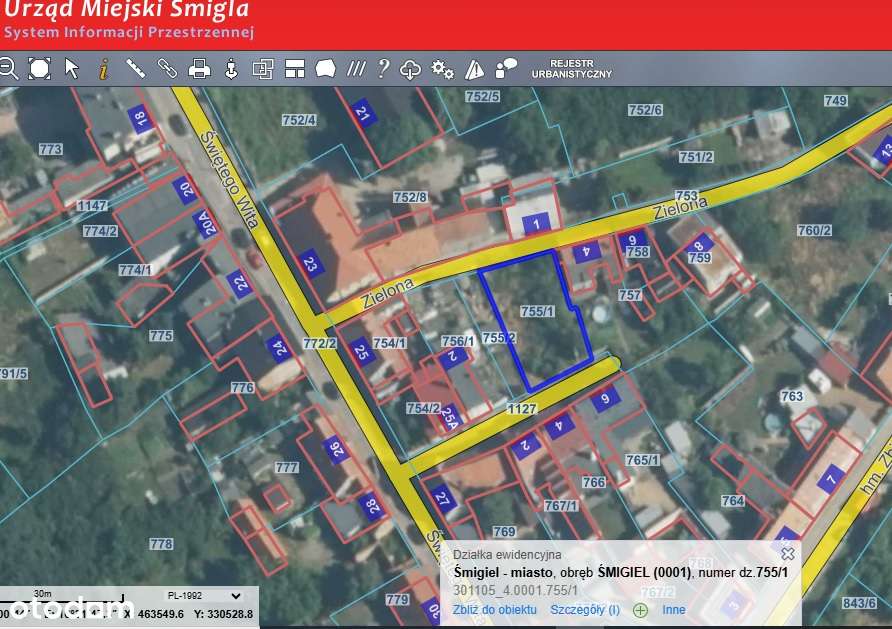Click parcel label 778
Image resolution: width=892 pixels, height=629 pixels.
160,544
